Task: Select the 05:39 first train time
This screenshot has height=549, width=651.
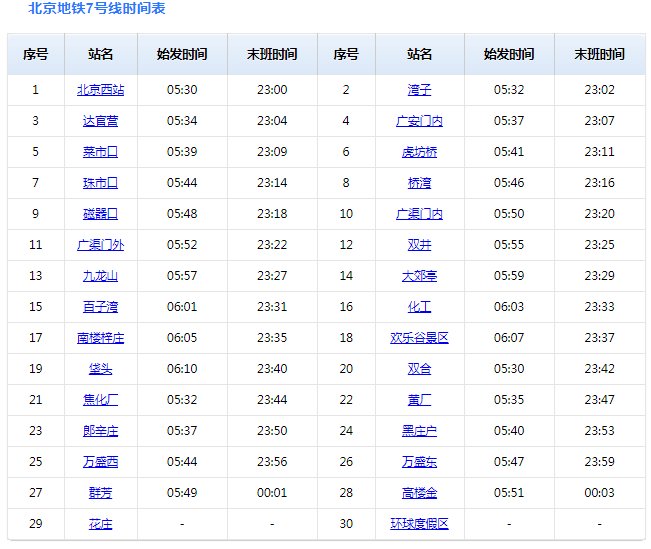Action: click(x=182, y=152)
